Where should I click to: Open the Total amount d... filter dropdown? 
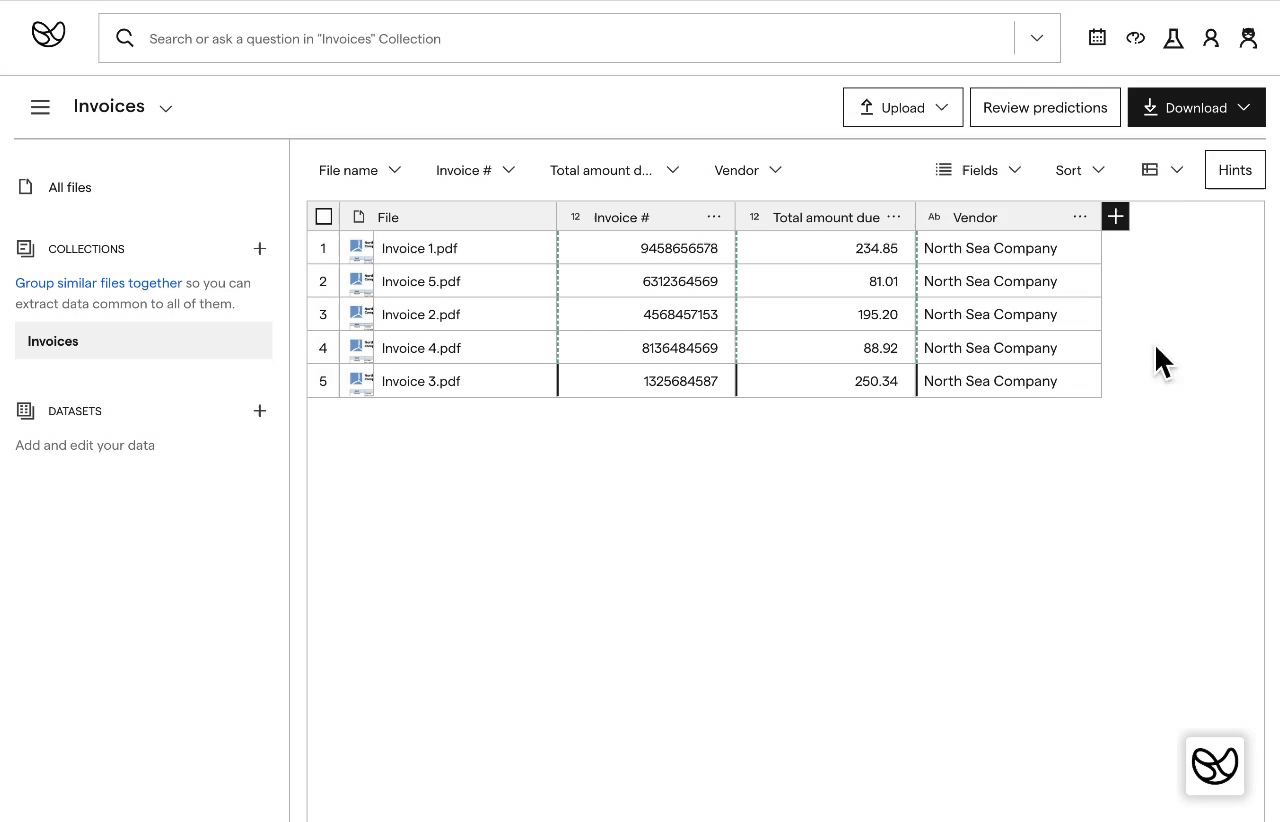pyautogui.click(x=615, y=170)
